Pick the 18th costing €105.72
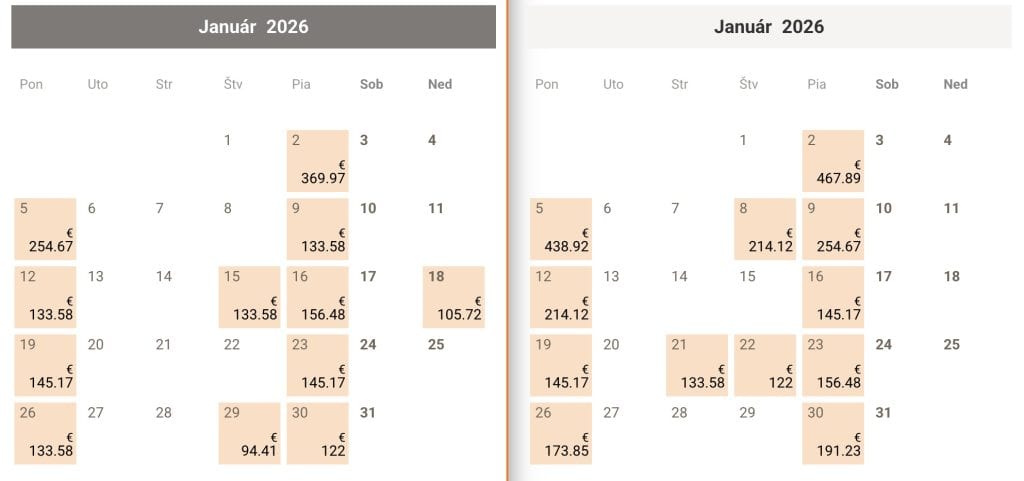Screen dimensions: 1024x481 (454, 297)
